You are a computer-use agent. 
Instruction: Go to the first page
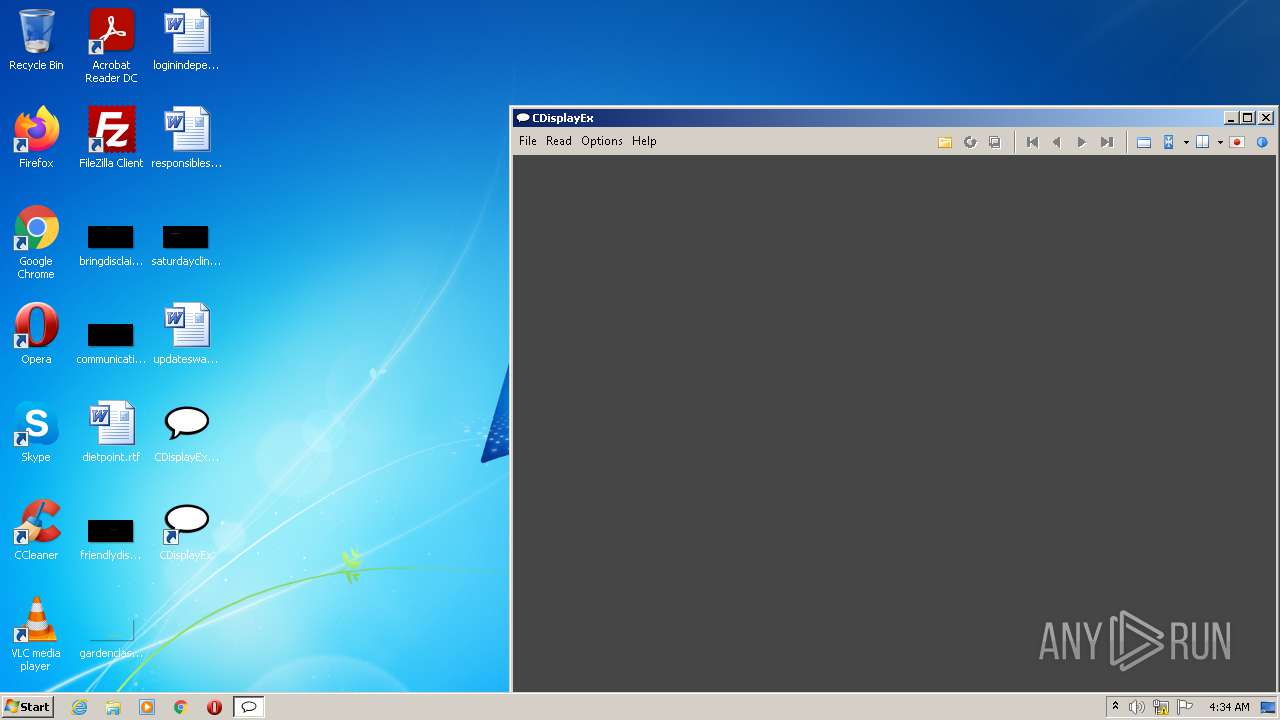(1032, 142)
